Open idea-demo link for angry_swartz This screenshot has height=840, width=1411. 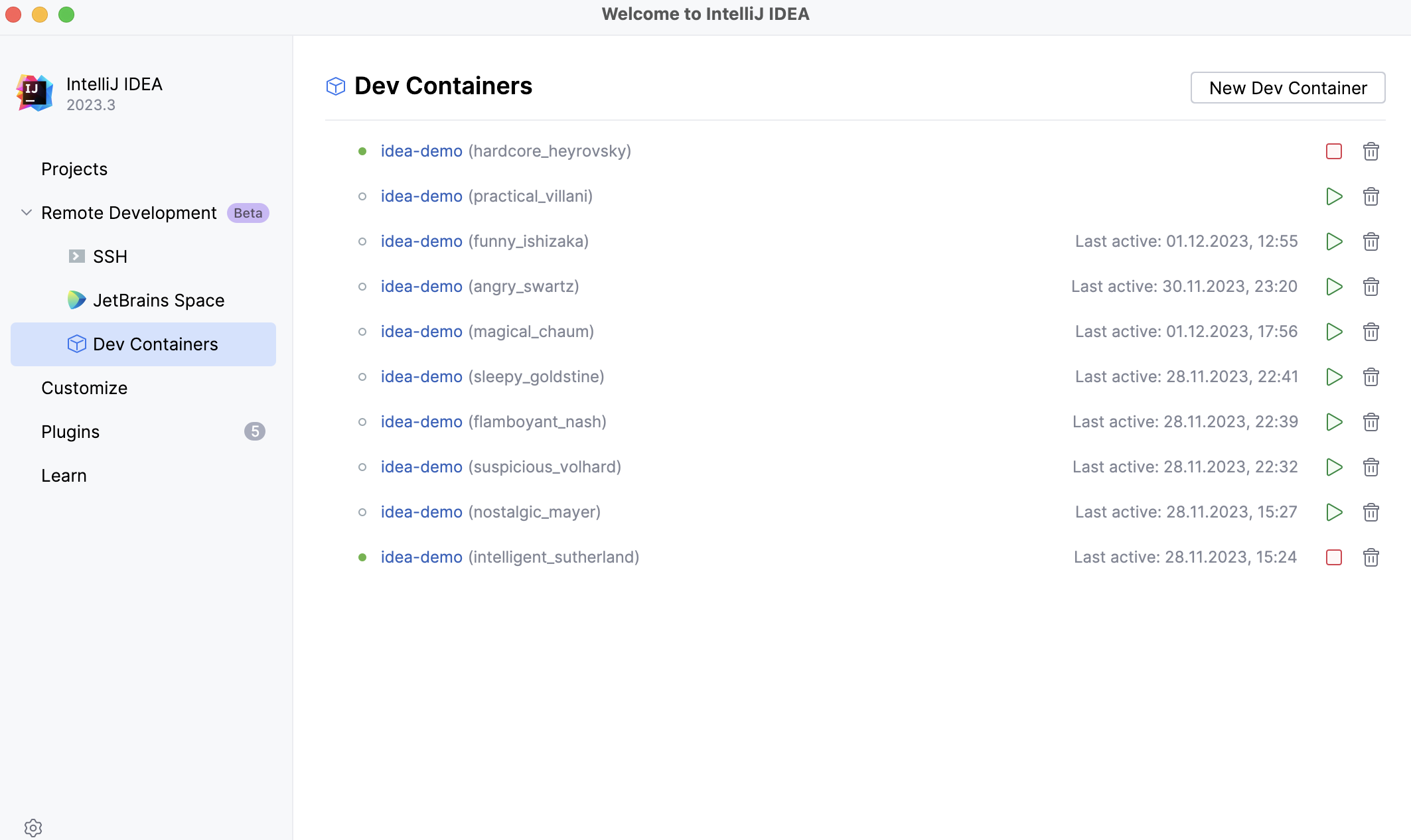[421, 287]
